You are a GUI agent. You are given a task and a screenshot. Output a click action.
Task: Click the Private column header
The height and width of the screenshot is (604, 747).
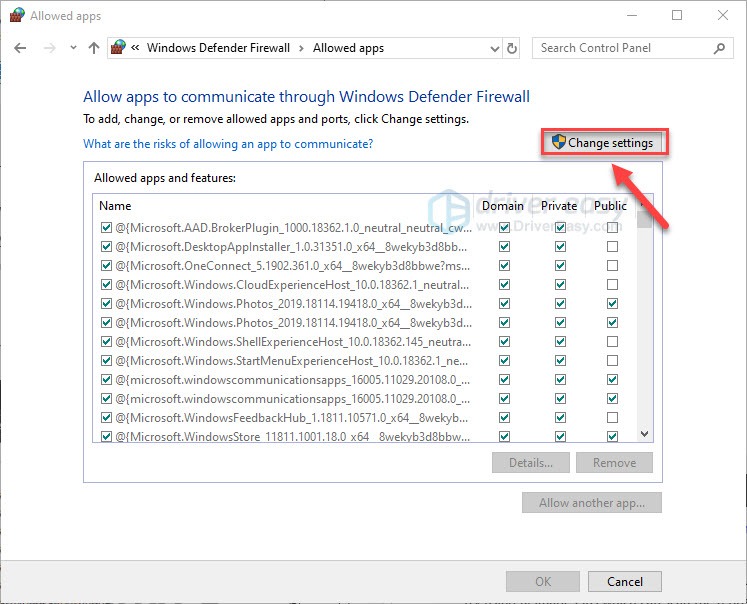[x=559, y=206]
